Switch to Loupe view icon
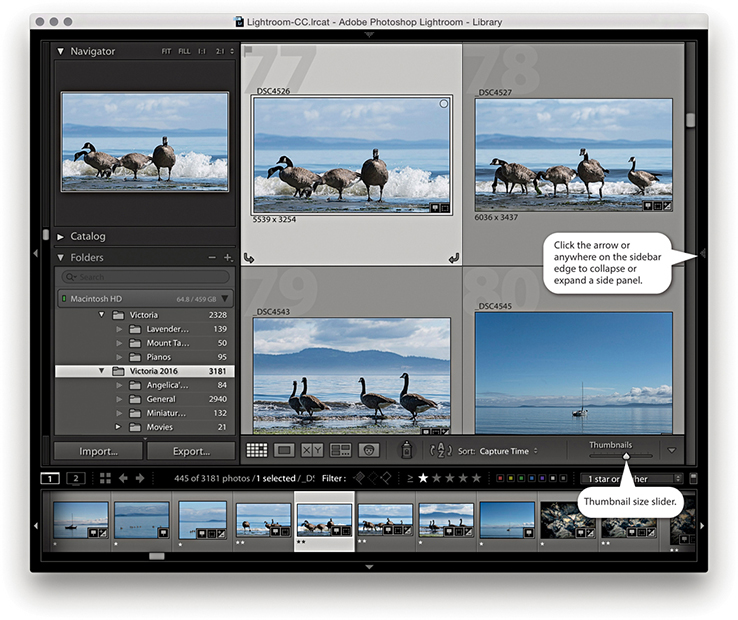 pyautogui.click(x=284, y=451)
